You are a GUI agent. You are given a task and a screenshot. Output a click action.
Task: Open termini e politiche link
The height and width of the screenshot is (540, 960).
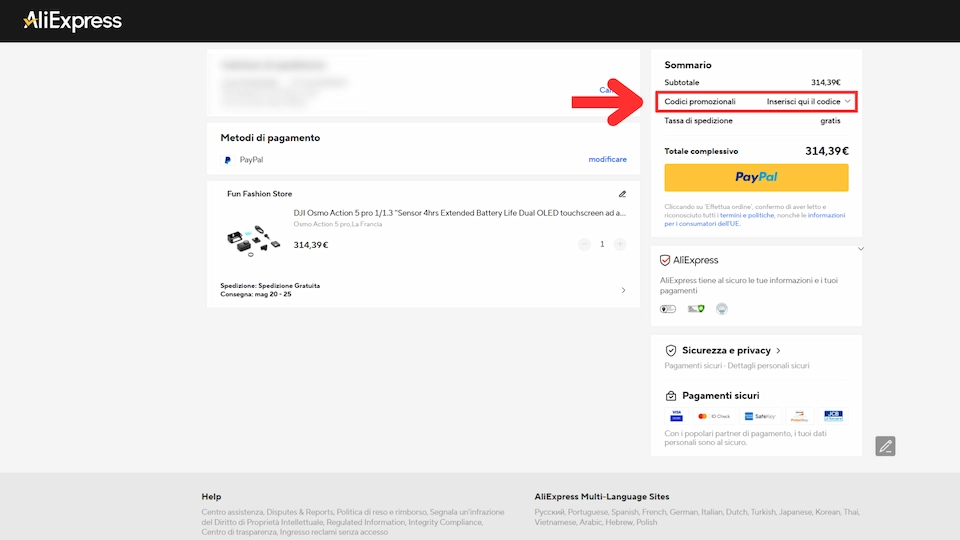click(x=747, y=216)
